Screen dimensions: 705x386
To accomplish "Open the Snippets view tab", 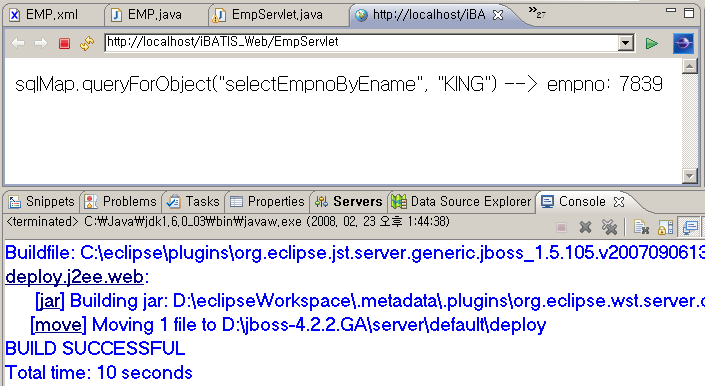I will click(41, 202).
